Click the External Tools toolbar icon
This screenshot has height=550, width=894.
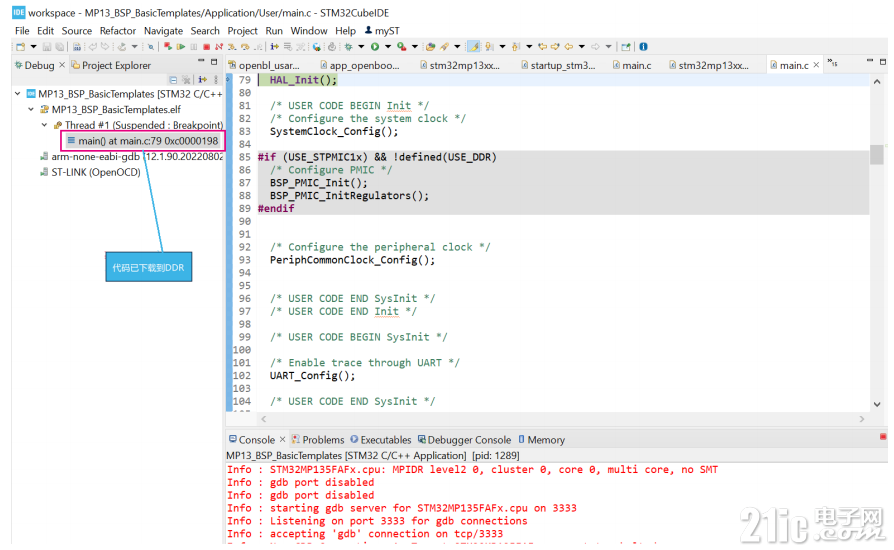point(402,47)
